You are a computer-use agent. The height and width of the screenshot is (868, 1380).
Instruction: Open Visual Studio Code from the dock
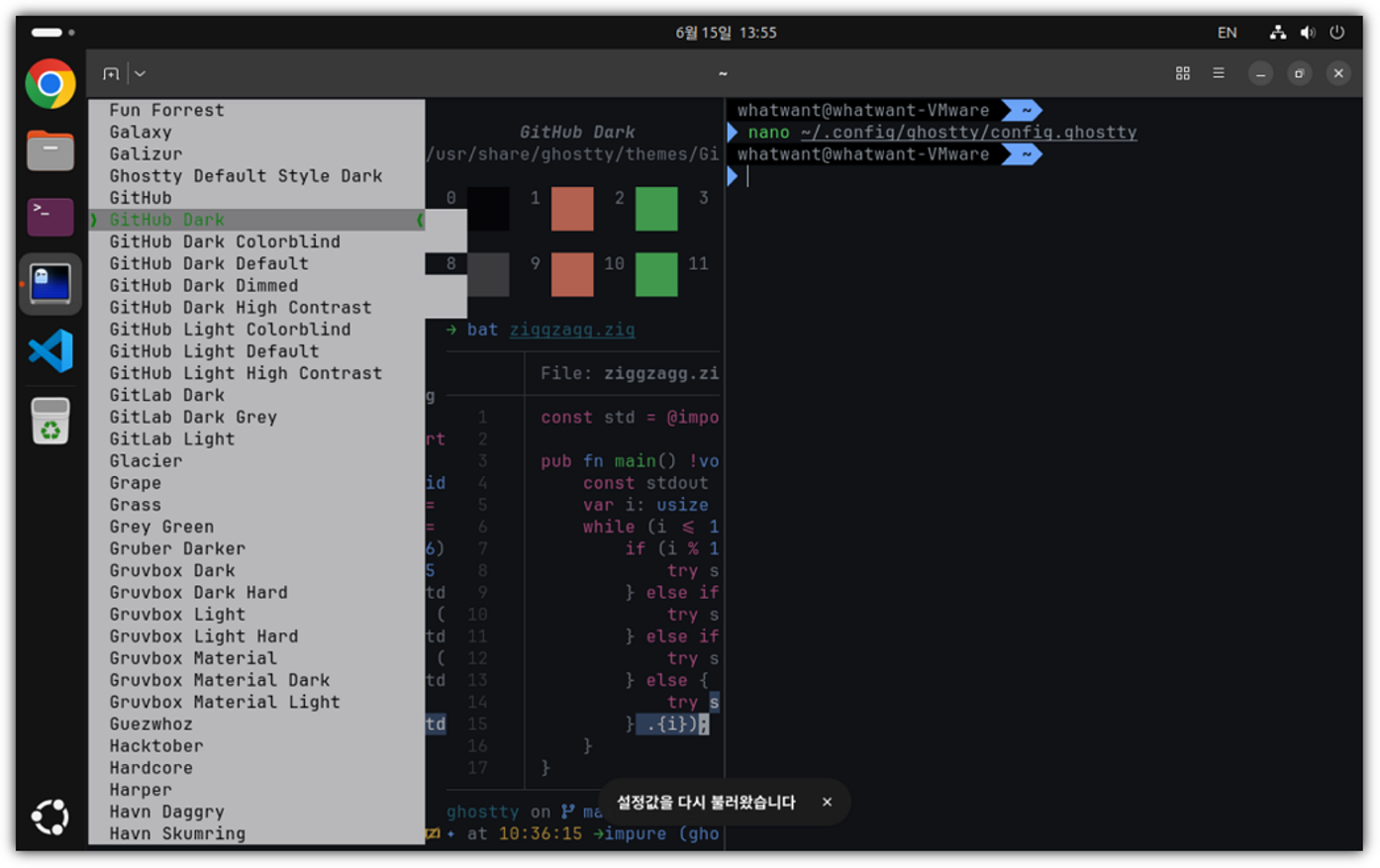pos(50,350)
